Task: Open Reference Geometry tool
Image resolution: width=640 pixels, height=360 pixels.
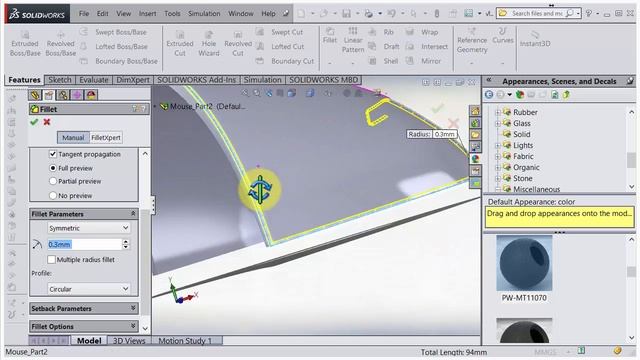Action: click(x=472, y=40)
